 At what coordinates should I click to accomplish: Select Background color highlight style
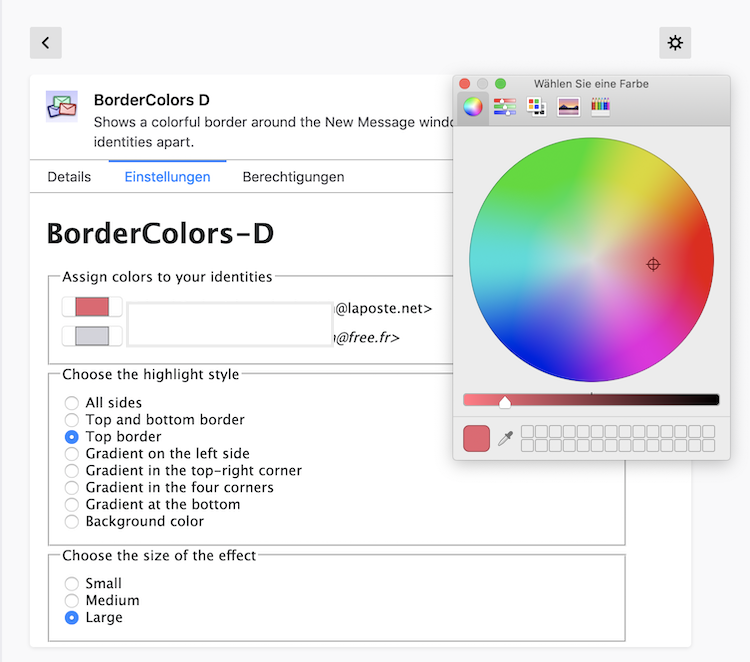point(72,522)
